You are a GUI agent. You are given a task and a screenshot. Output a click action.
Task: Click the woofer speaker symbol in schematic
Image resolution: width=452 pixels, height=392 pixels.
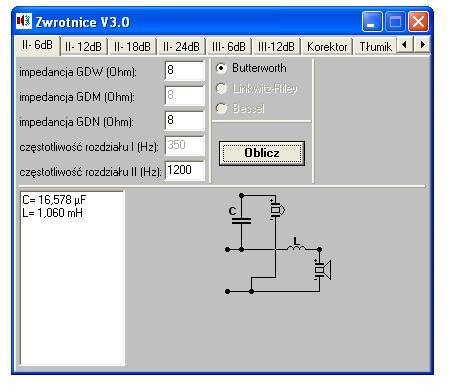coord(322,270)
